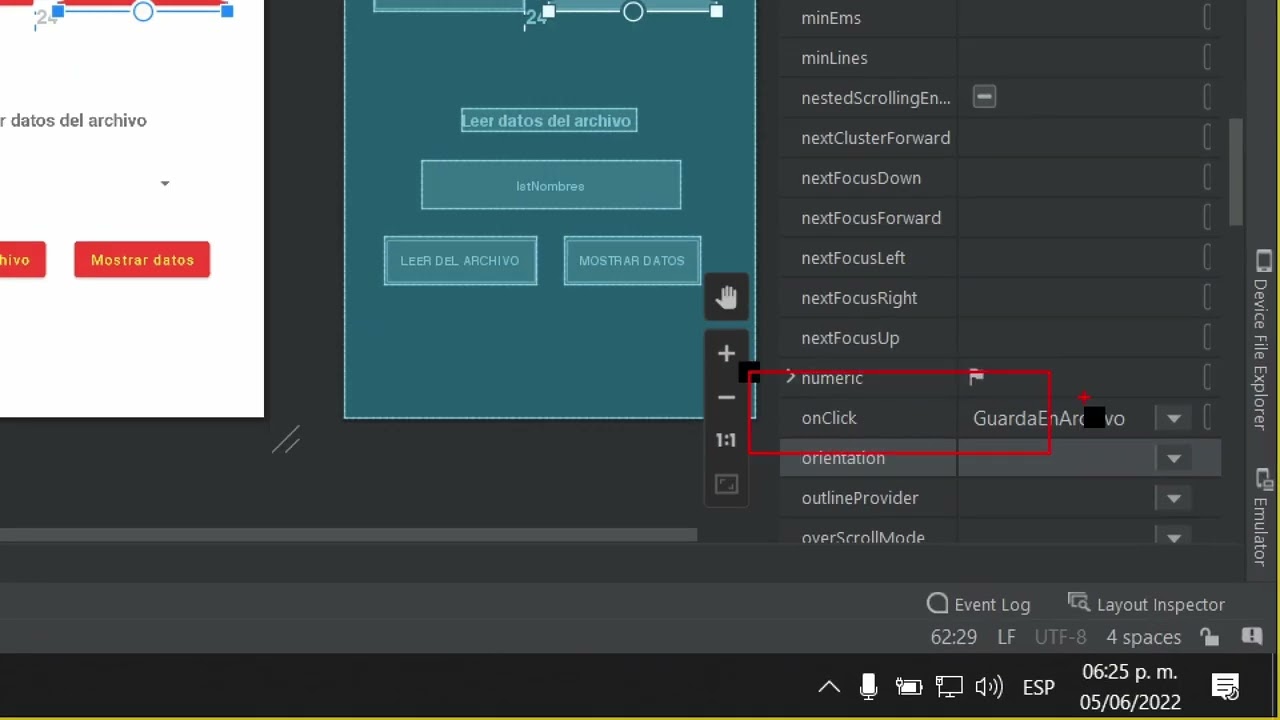Click the Zoom to Fit Screen icon

pos(726,484)
